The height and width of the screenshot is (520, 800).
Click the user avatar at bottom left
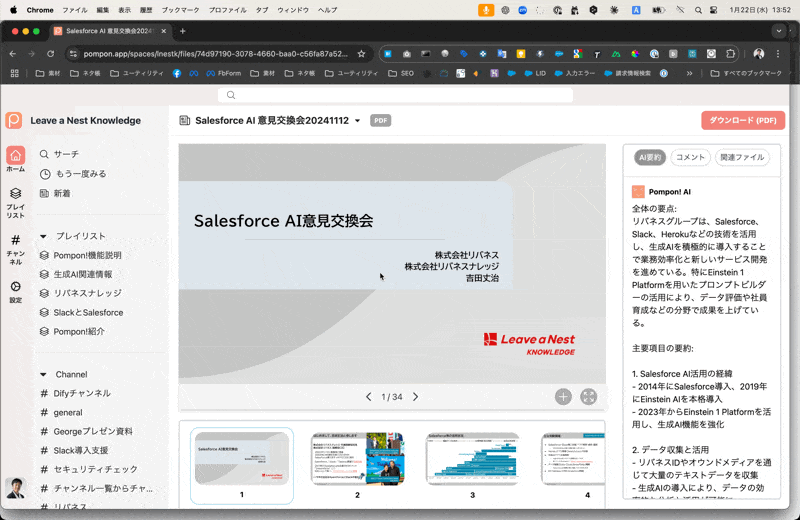[x=15, y=488]
